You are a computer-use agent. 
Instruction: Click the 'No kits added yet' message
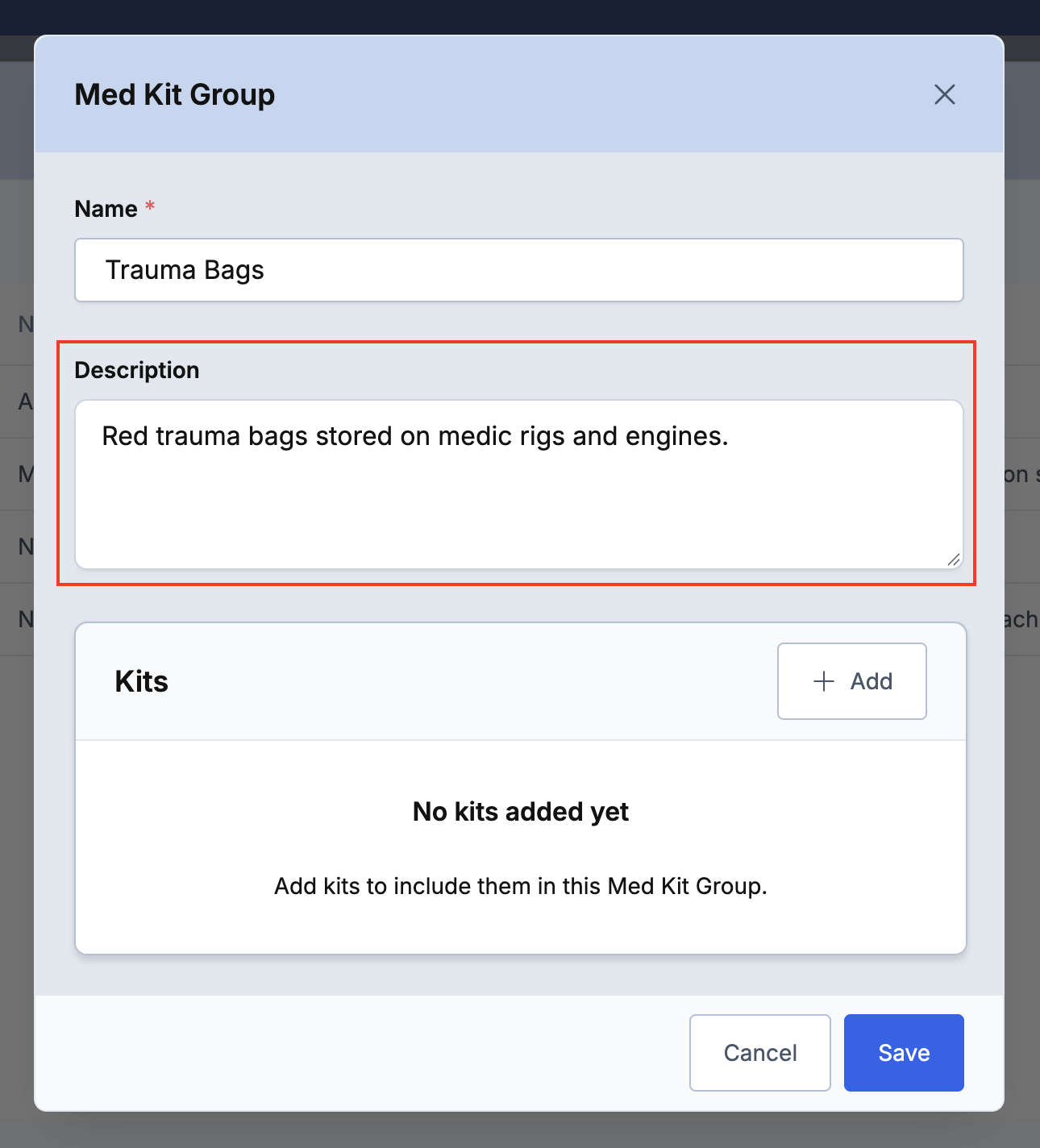click(521, 812)
